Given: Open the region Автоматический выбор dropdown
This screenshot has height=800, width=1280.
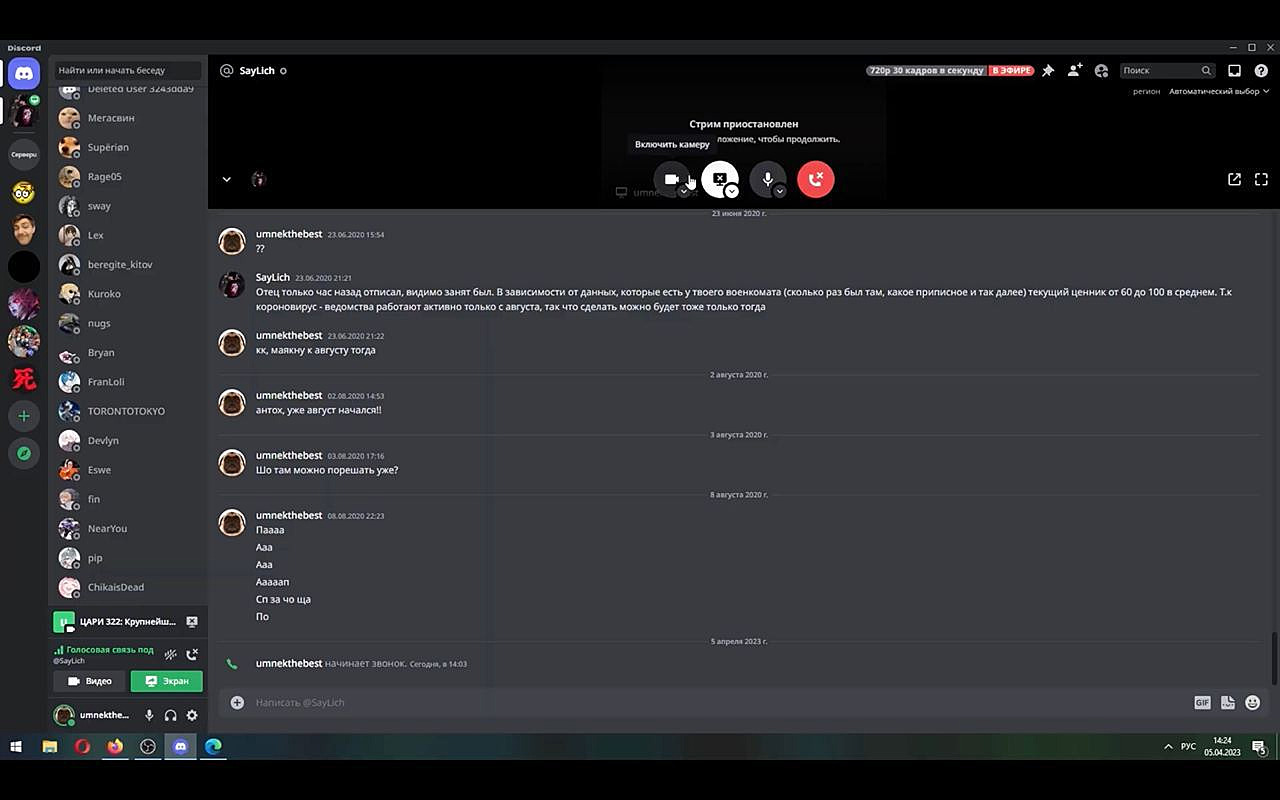Looking at the screenshot, I should [x=1219, y=91].
